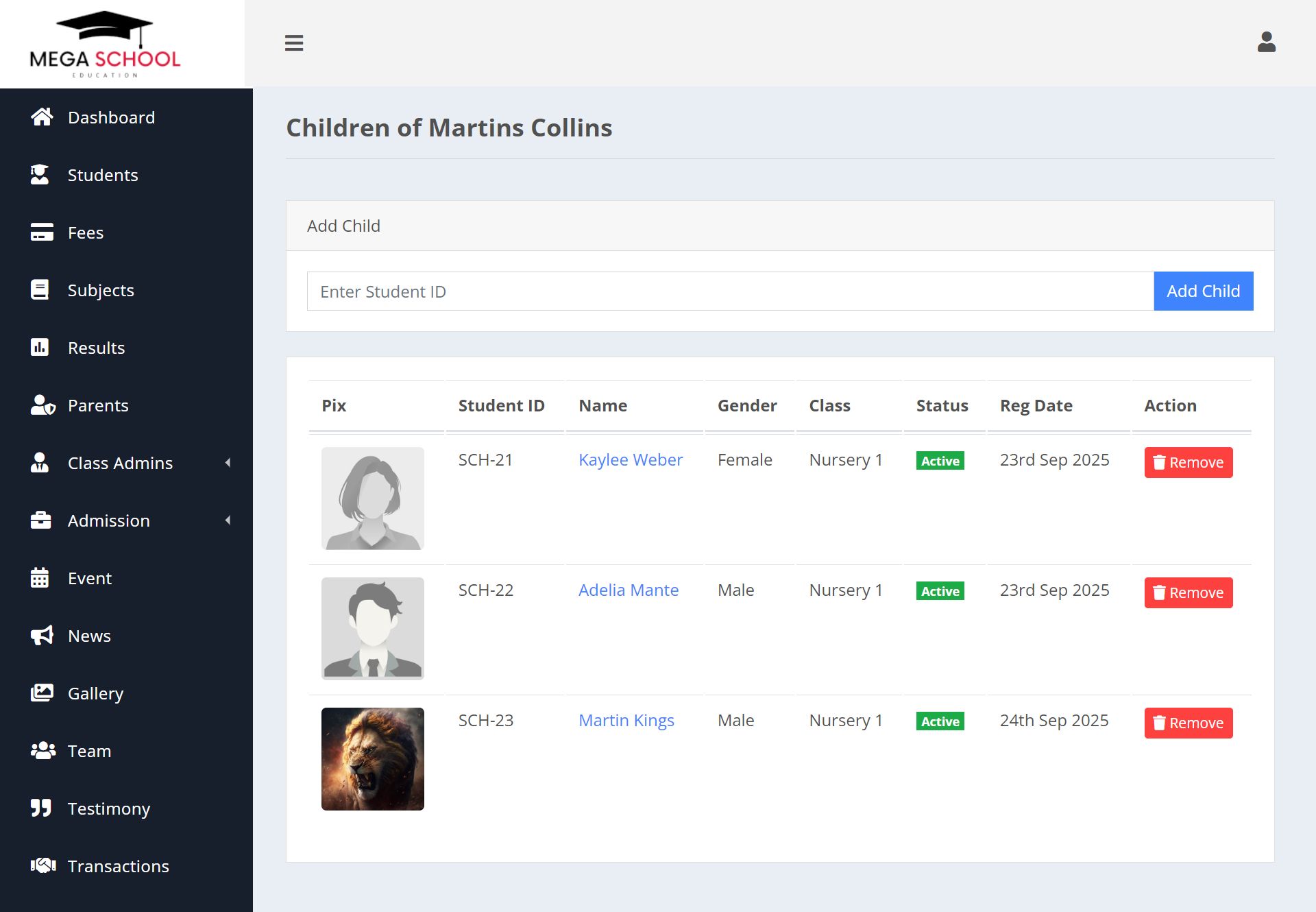The height and width of the screenshot is (912, 1316).
Task: Go to the Gallery menu item
Action: coord(95,693)
